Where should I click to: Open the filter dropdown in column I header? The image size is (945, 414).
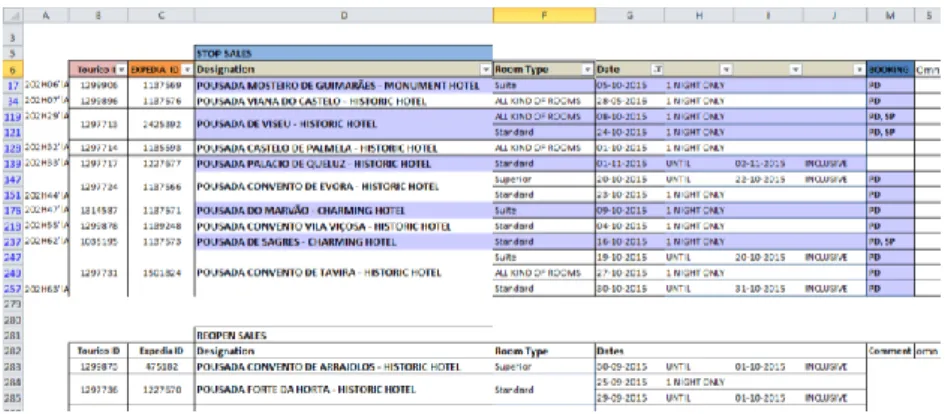click(x=796, y=70)
